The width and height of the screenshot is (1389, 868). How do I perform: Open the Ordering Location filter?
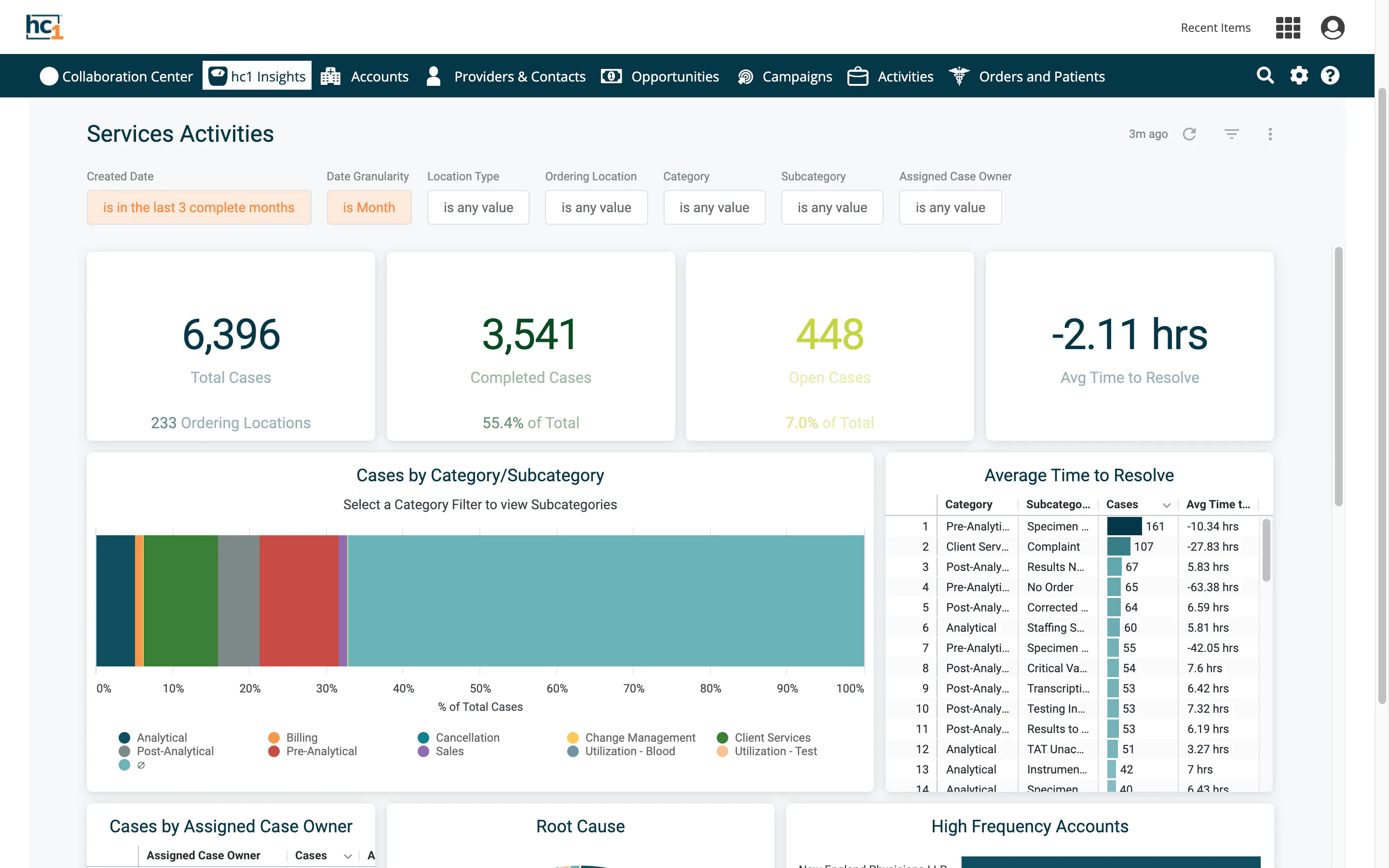(x=596, y=207)
